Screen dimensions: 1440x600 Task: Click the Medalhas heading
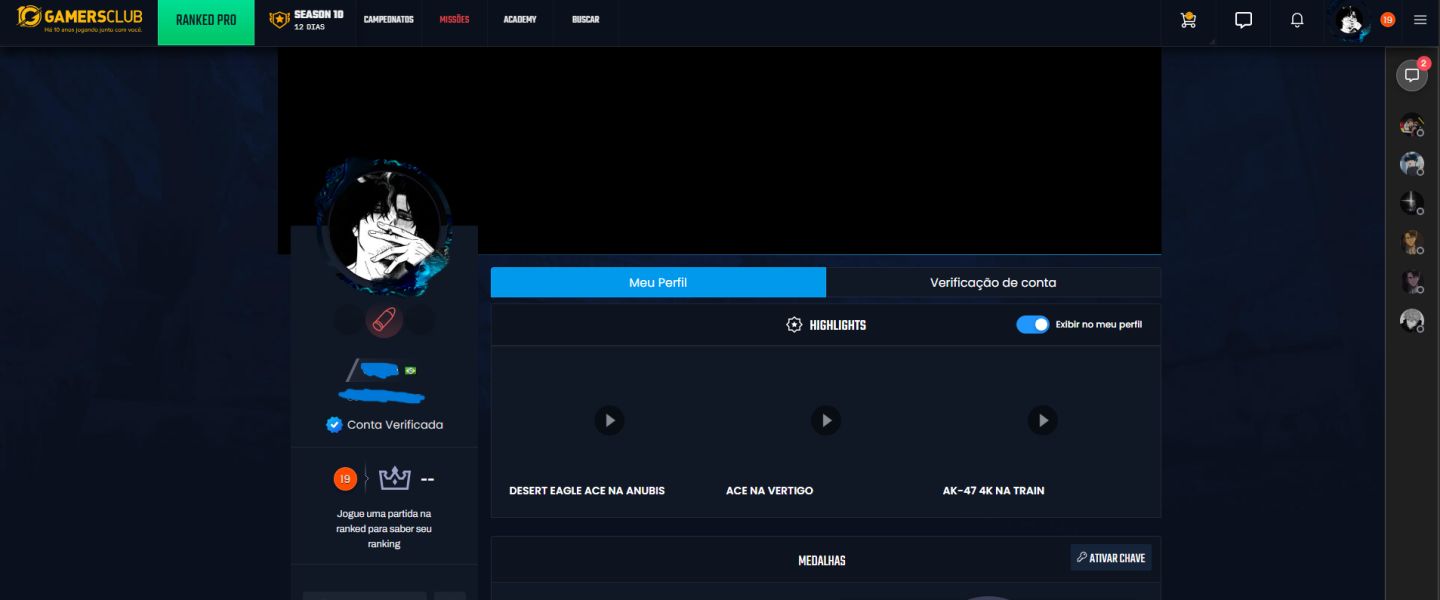click(822, 560)
